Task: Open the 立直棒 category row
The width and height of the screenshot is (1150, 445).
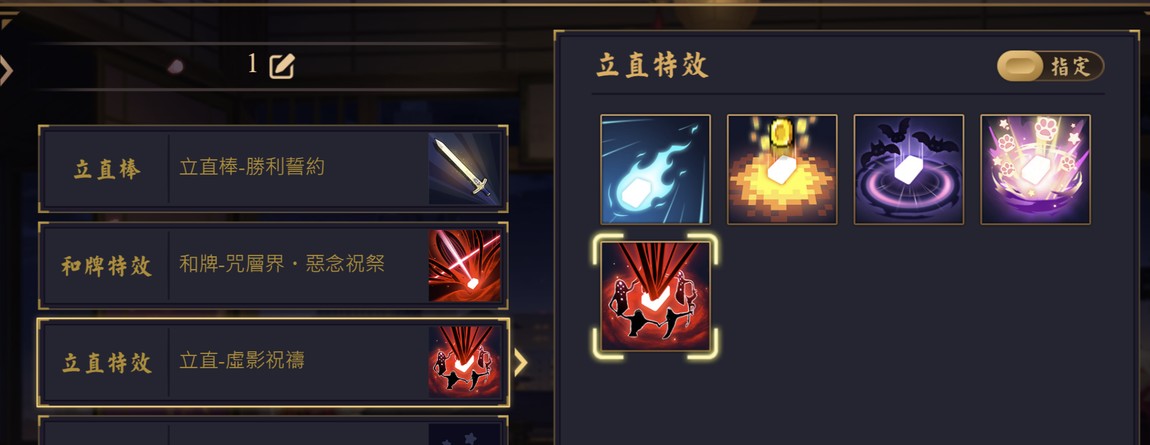Action: 273,169
